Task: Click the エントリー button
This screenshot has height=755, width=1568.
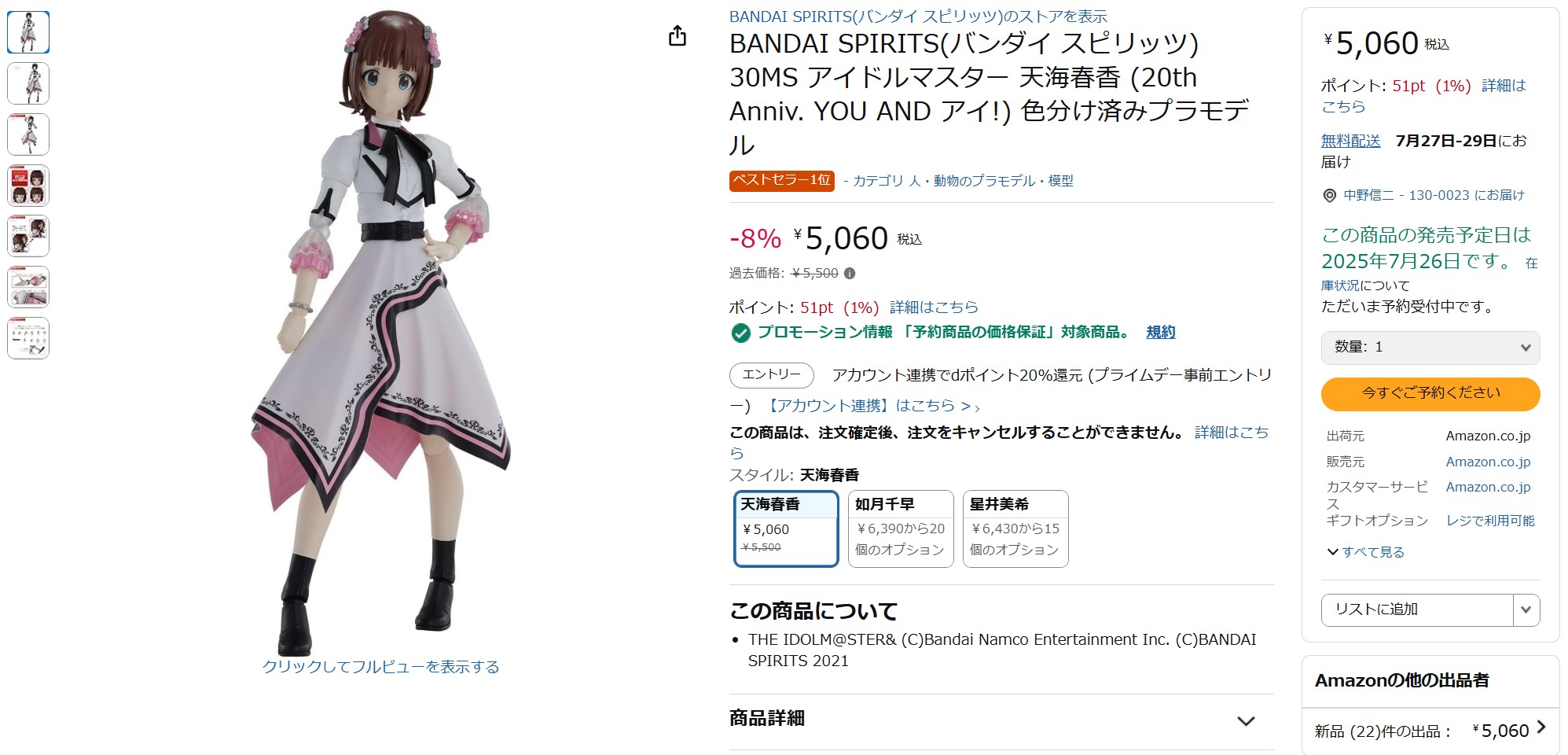Action: click(x=771, y=375)
